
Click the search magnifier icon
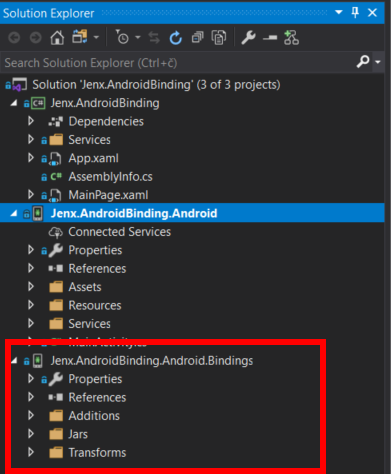click(363, 62)
